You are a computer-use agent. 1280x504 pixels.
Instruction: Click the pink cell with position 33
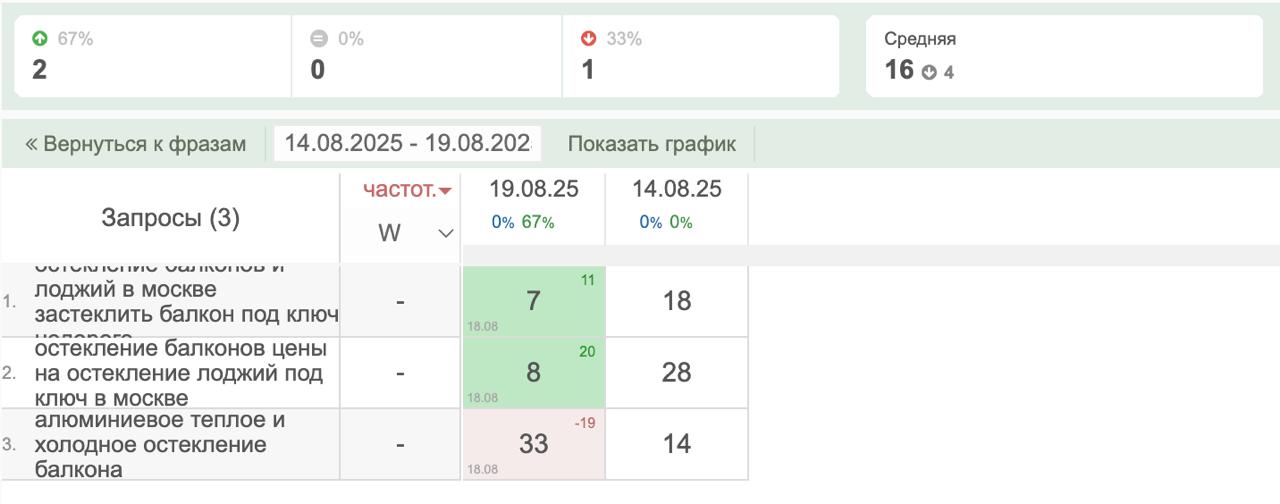[533, 444]
